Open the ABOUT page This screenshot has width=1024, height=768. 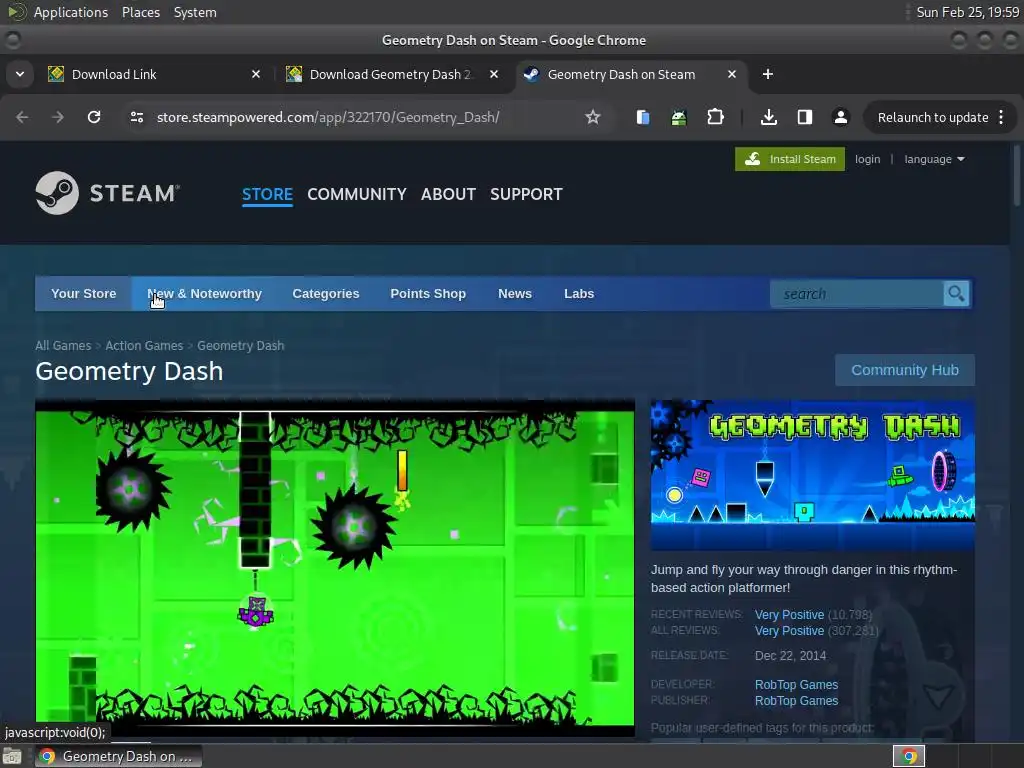click(448, 194)
